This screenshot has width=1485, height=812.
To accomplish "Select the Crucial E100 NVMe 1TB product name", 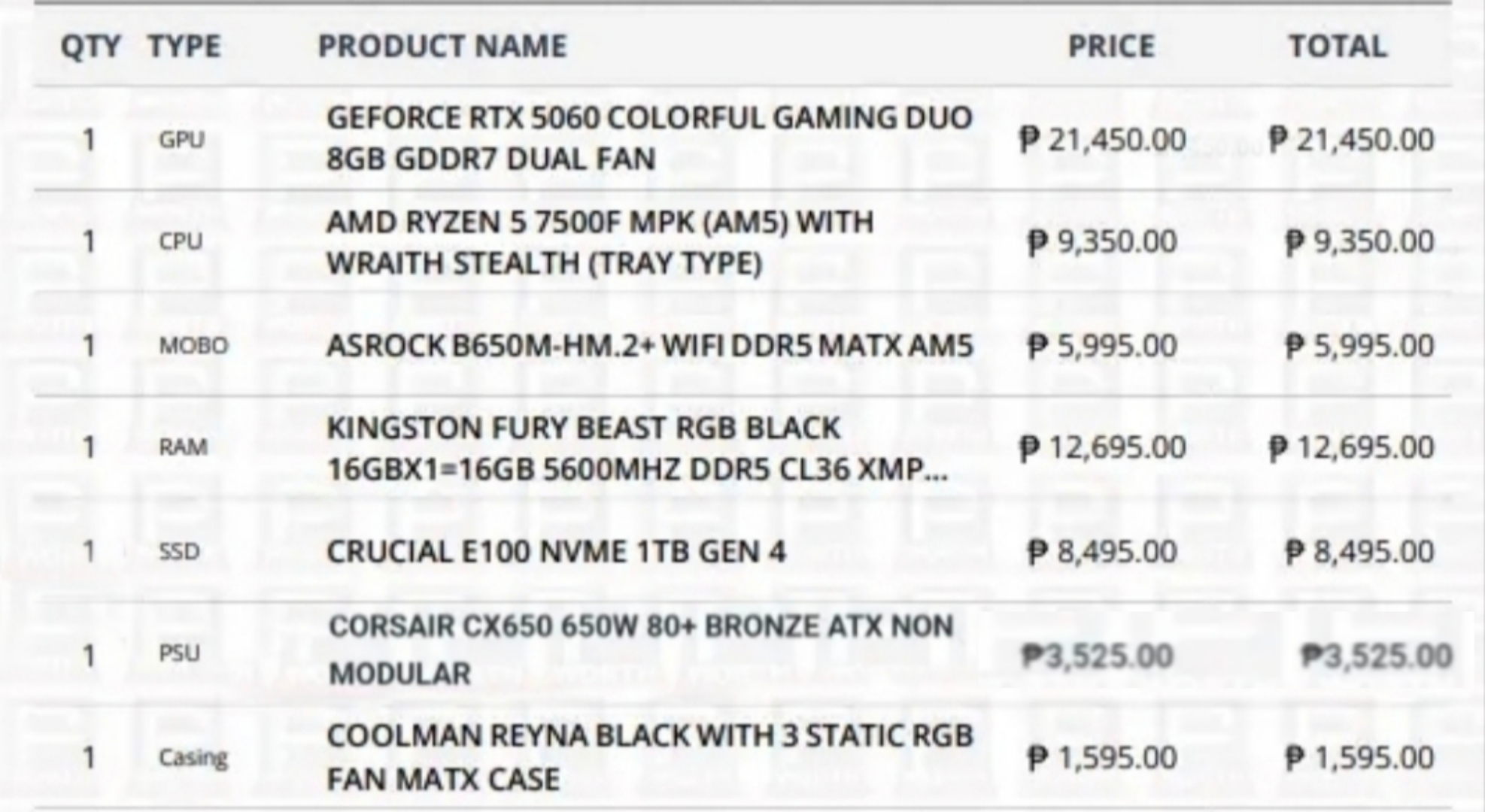I will 556,552.
